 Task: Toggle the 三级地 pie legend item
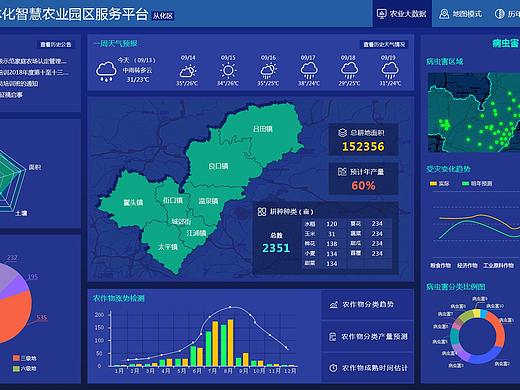coord(25,358)
